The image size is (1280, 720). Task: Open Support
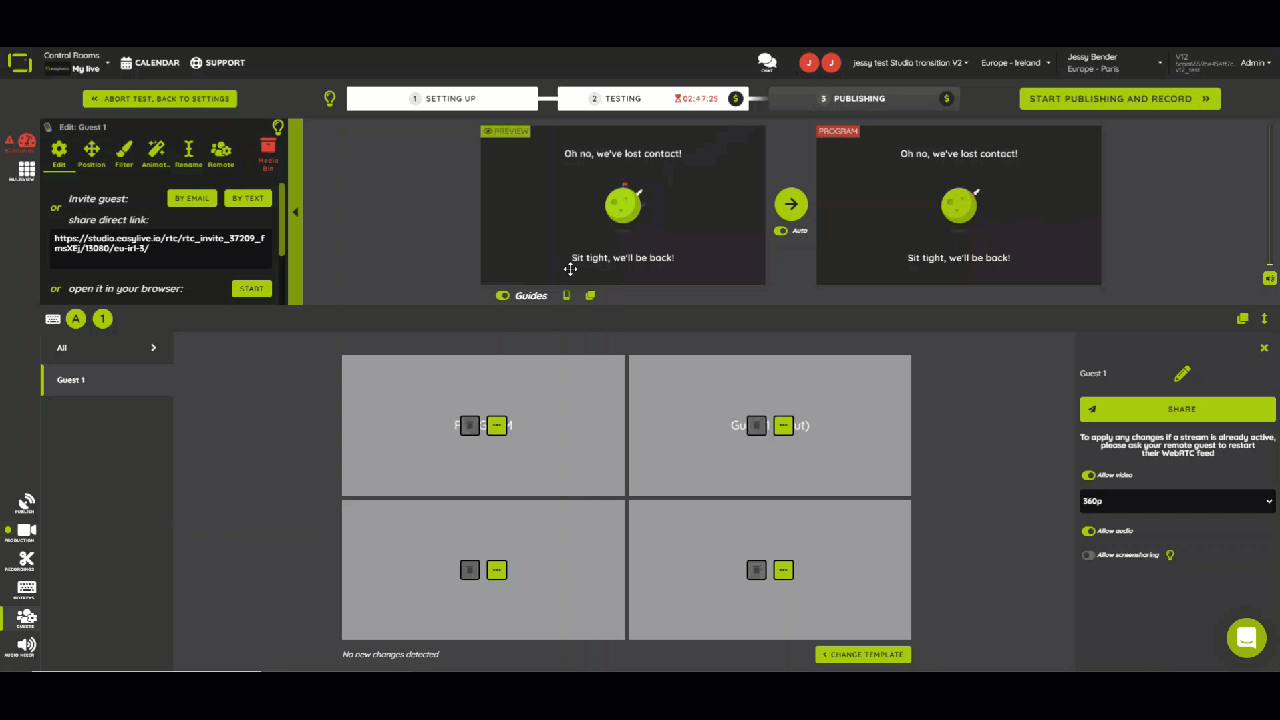click(x=217, y=62)
